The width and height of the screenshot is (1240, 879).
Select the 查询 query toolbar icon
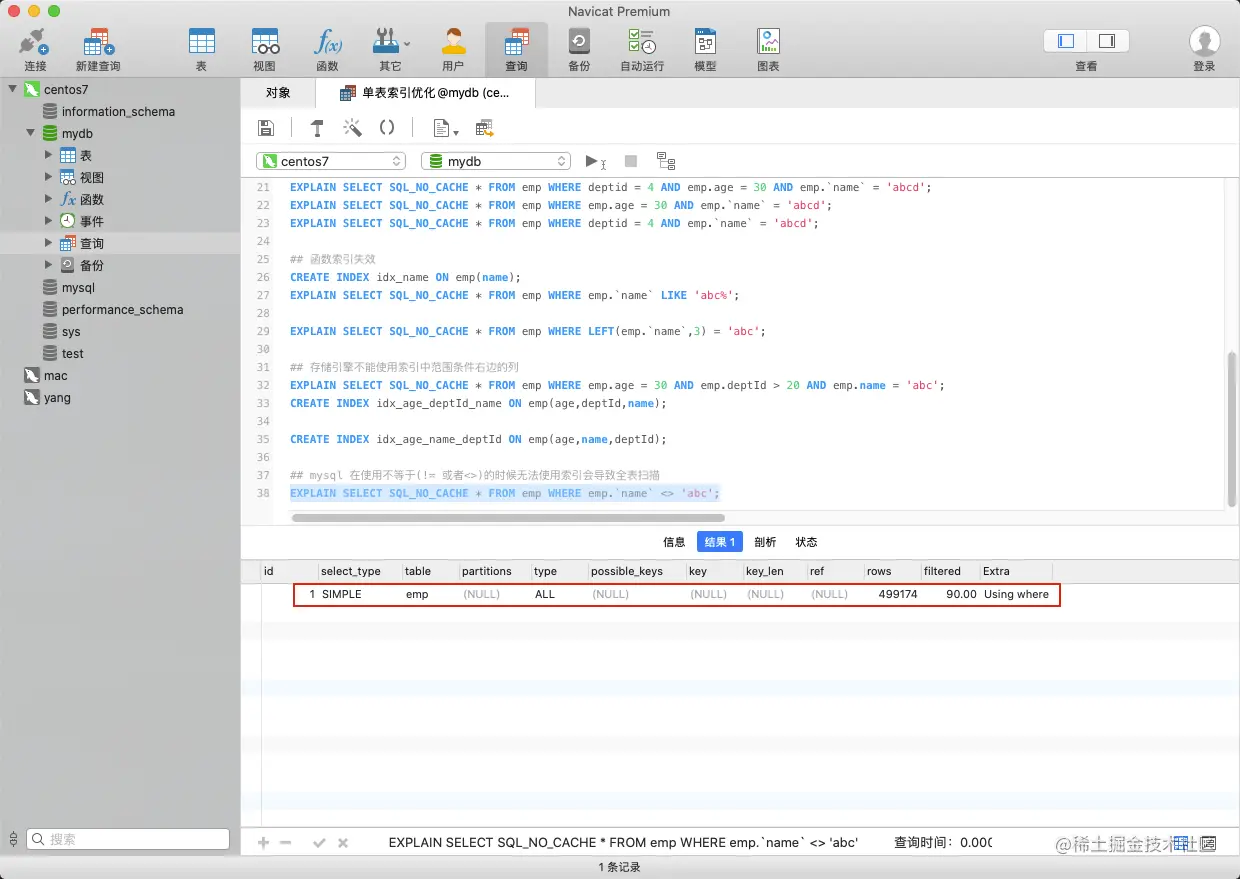(x=516, y=49)
